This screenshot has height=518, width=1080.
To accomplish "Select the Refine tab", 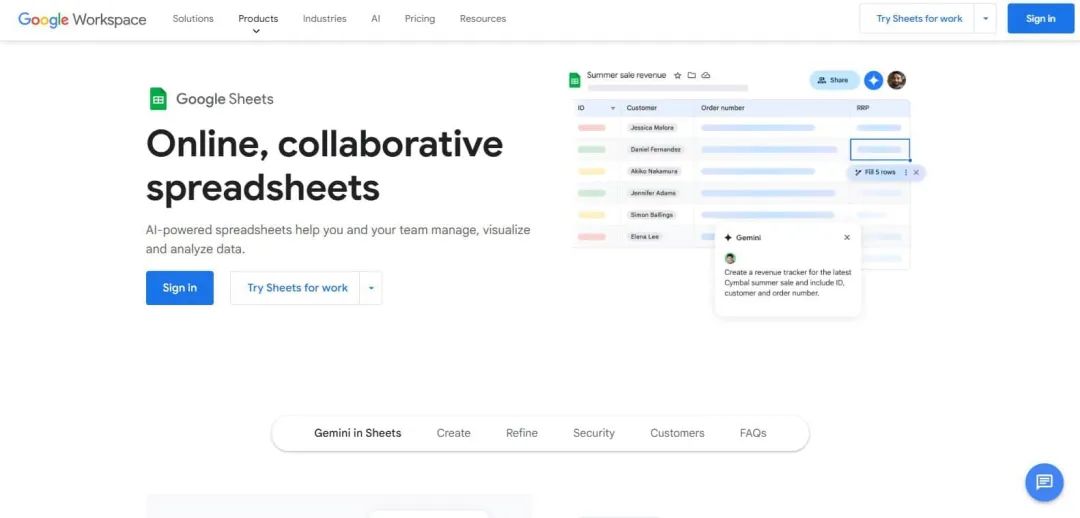I will (x=521, y=433).
